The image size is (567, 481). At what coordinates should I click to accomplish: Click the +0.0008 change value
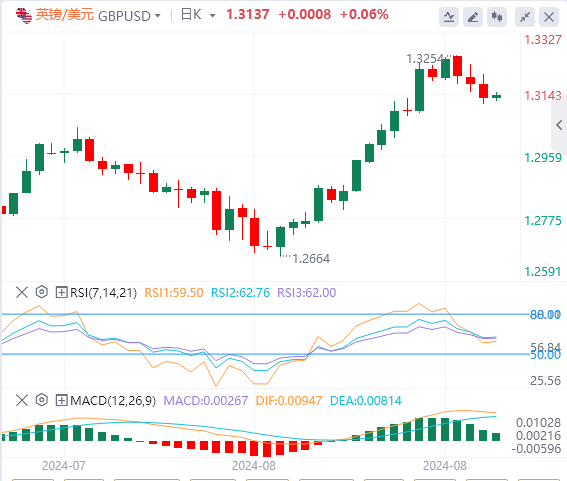click(x=304, y=14)
